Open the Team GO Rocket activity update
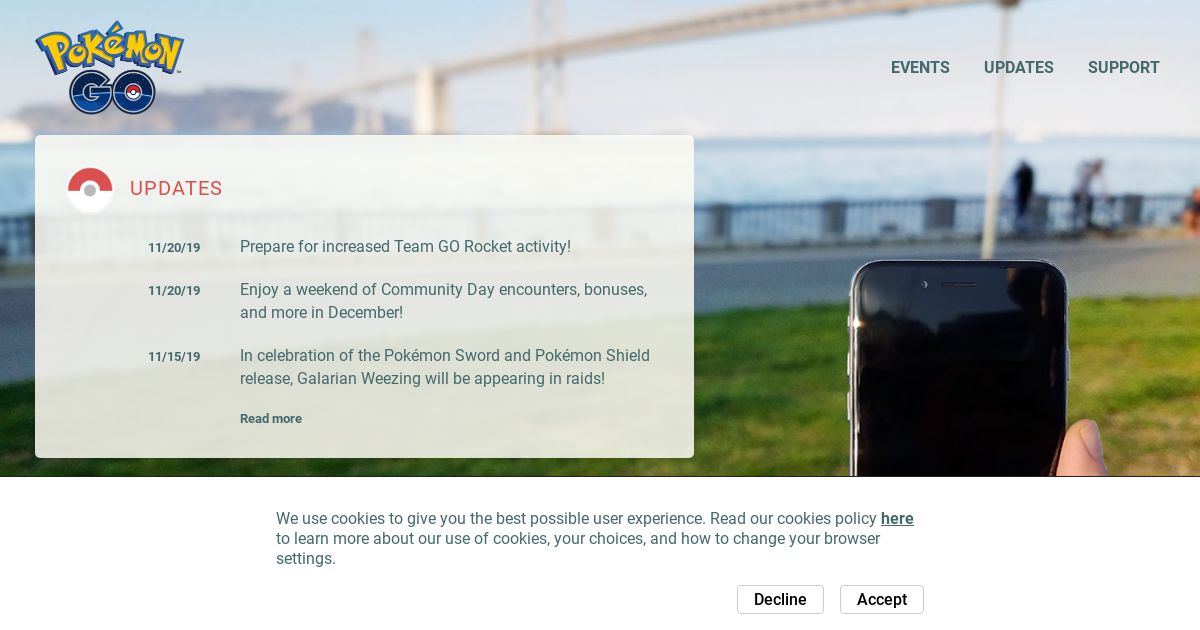 pos(405,246)
